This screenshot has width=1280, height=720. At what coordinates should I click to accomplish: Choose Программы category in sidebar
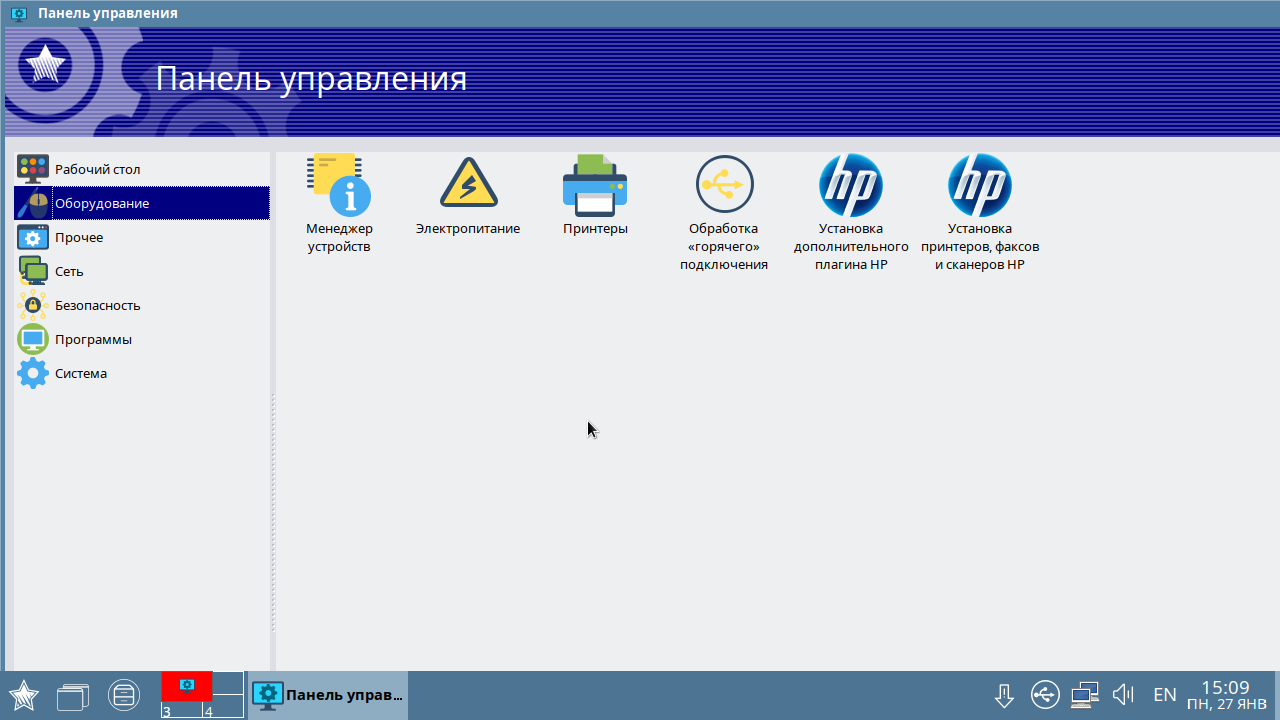93,339
